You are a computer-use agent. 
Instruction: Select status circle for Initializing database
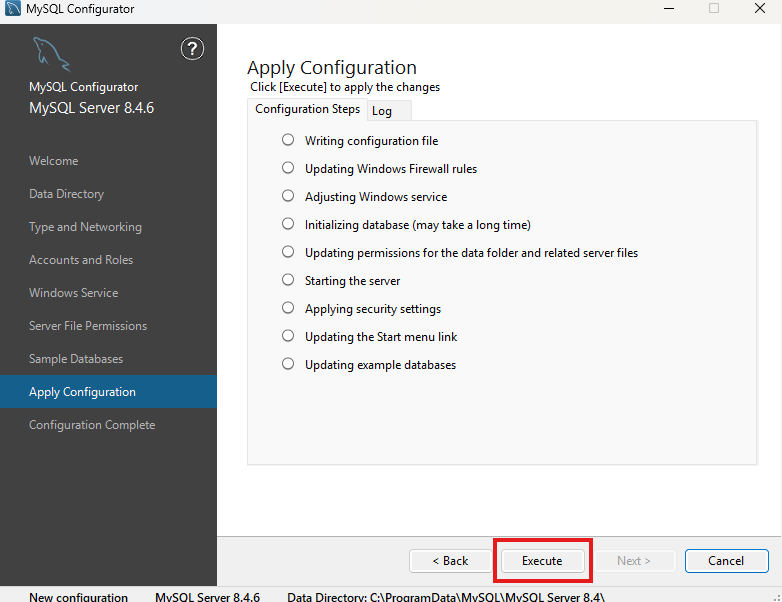tap(288, 223)
